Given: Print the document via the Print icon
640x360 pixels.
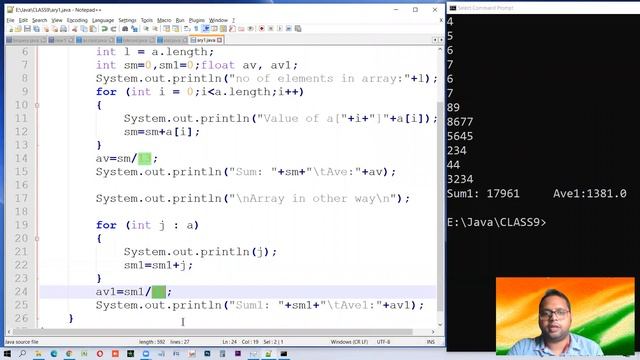Looking at the screenshot, I should (63, 29).
